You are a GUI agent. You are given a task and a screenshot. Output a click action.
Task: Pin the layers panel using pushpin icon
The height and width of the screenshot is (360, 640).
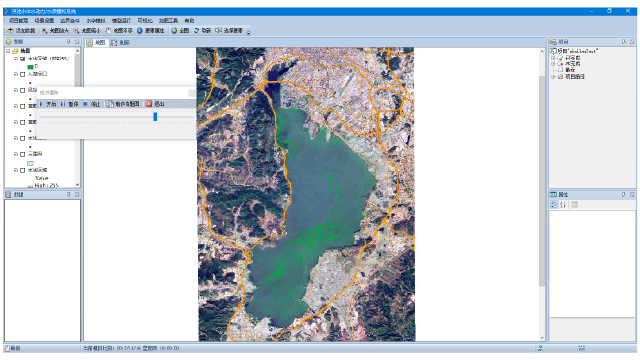(69, 42)
